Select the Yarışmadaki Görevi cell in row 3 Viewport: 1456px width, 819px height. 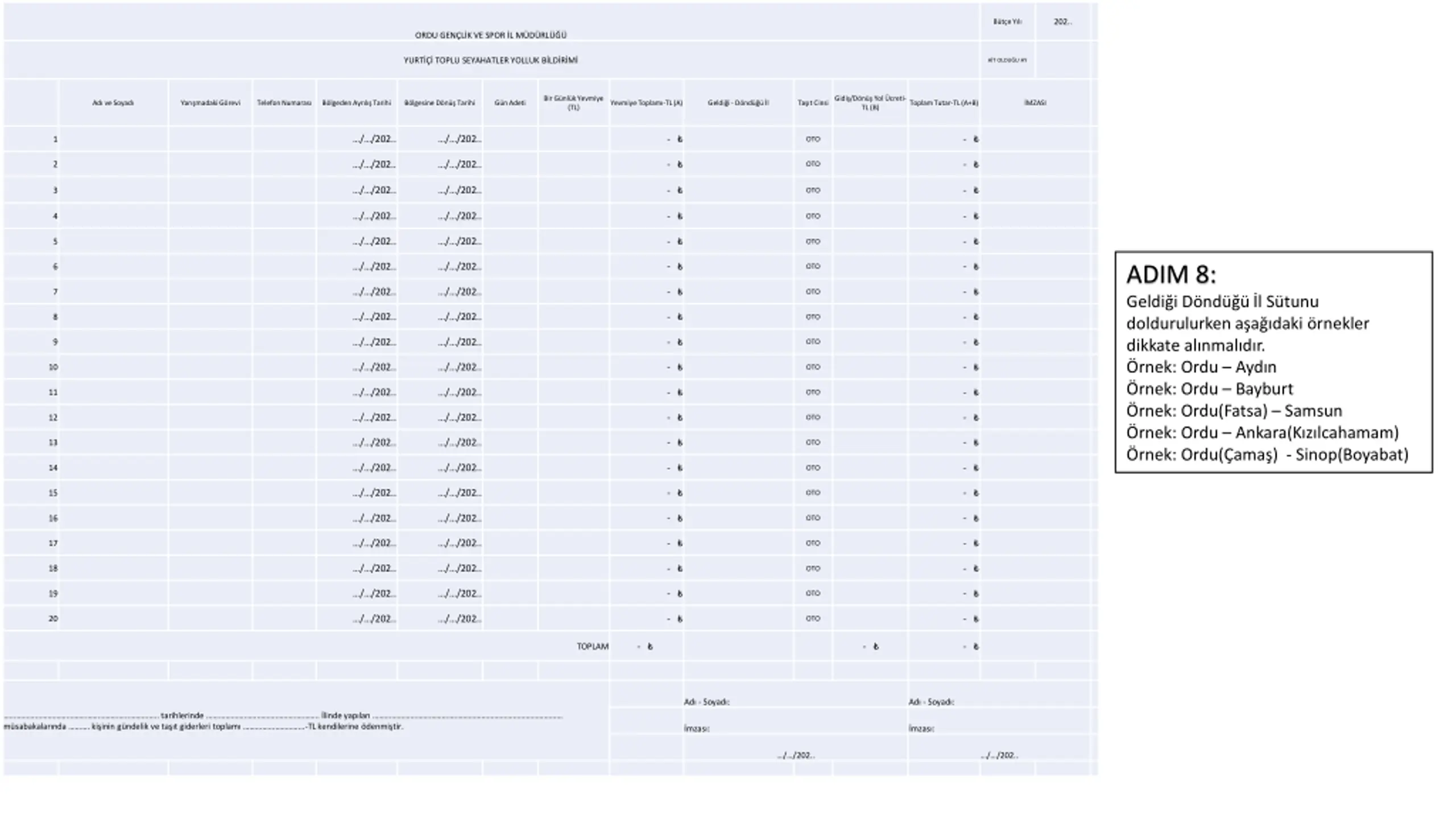coord(210,190)
